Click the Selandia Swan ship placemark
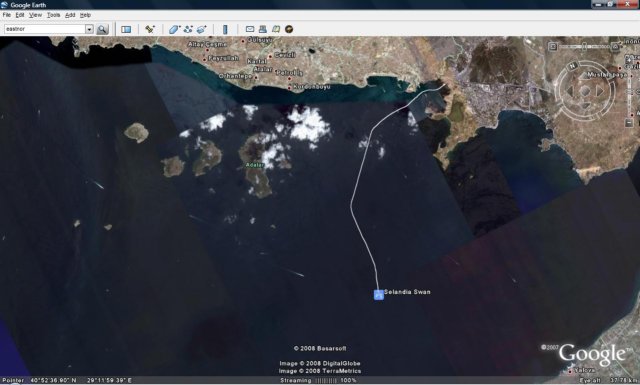The image size is (640, 385). click(379, 294)
